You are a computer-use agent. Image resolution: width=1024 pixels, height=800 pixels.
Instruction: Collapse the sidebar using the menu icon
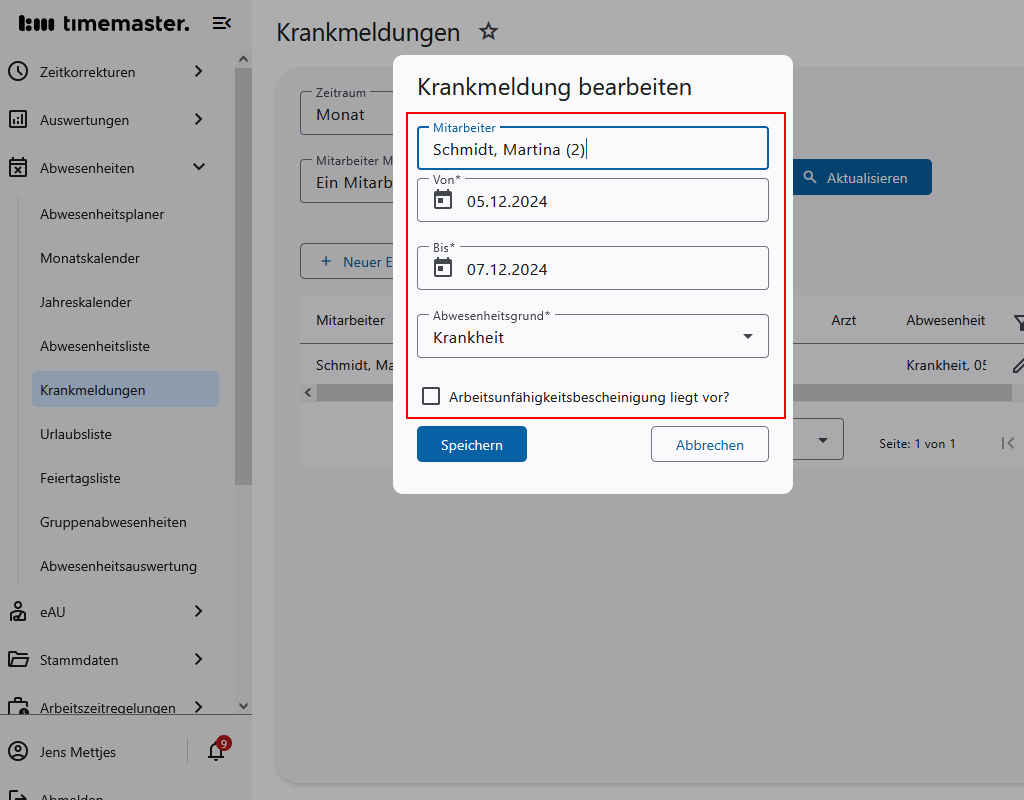222,24
